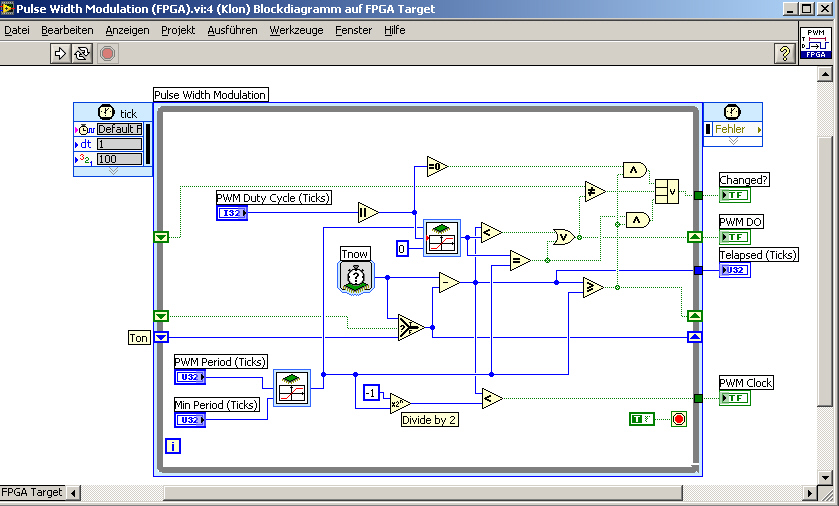839x506 pixels.
Task: Click the vertical scrollbar up arrow
Action: click(825, 74)
